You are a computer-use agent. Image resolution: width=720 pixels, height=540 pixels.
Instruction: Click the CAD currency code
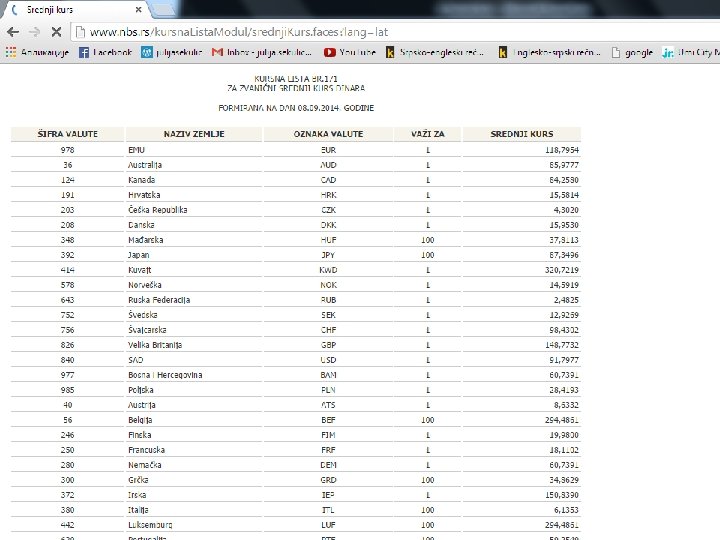click(x=328, y=180)
